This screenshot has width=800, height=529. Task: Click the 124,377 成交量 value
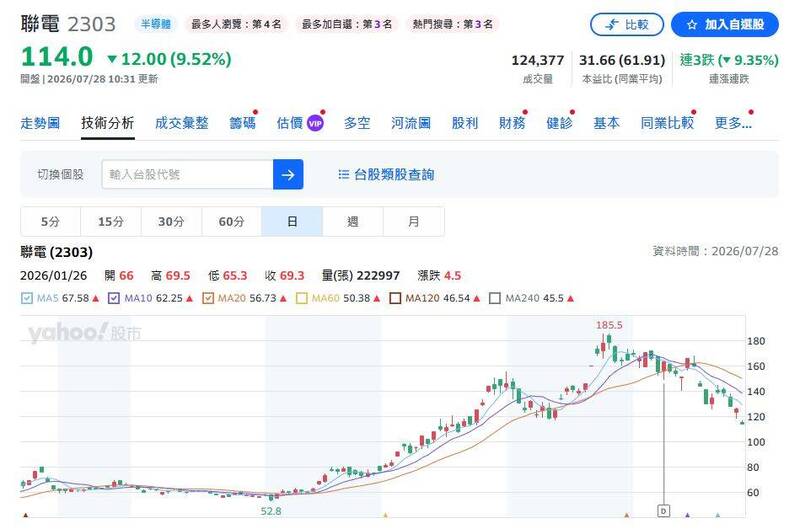click(x=538, y=60)
